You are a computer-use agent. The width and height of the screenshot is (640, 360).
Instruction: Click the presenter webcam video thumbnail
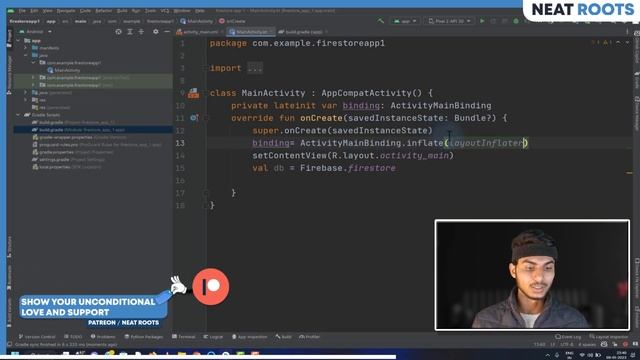pyautogui.click(x=532, y=275)
